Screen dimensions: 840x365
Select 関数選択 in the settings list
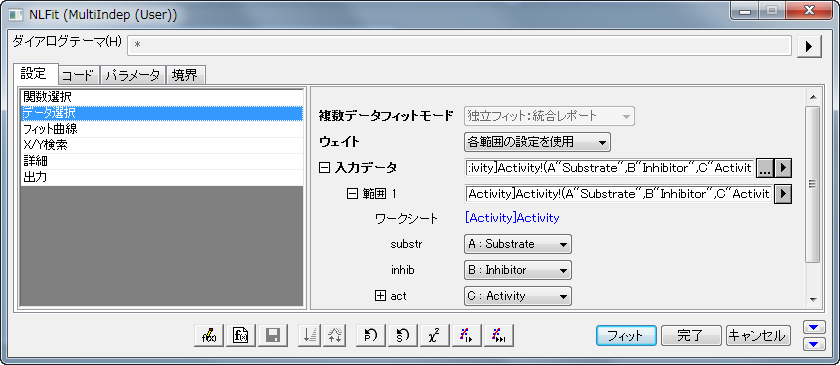coord(162,98)
